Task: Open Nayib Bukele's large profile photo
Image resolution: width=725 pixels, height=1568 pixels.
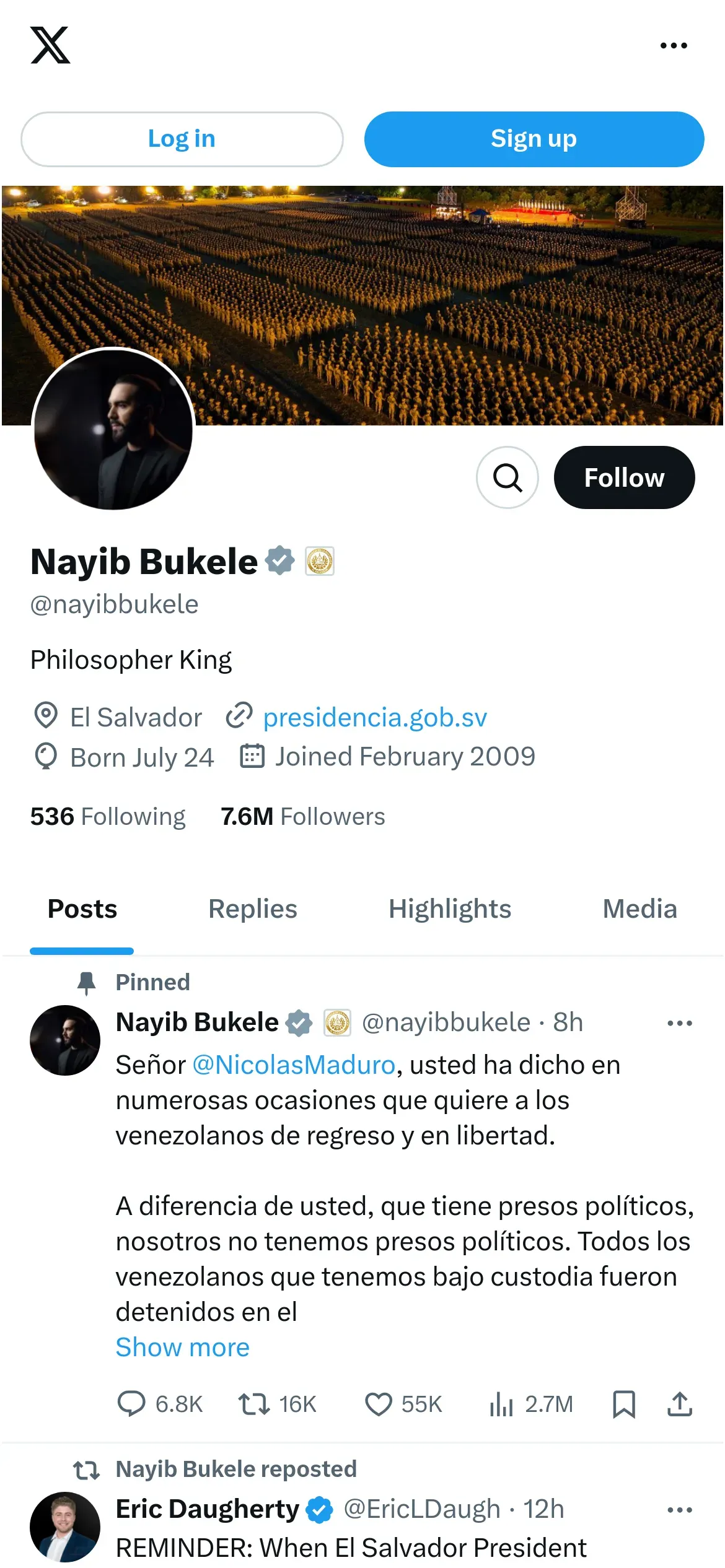Action: [x=113, y=429]
